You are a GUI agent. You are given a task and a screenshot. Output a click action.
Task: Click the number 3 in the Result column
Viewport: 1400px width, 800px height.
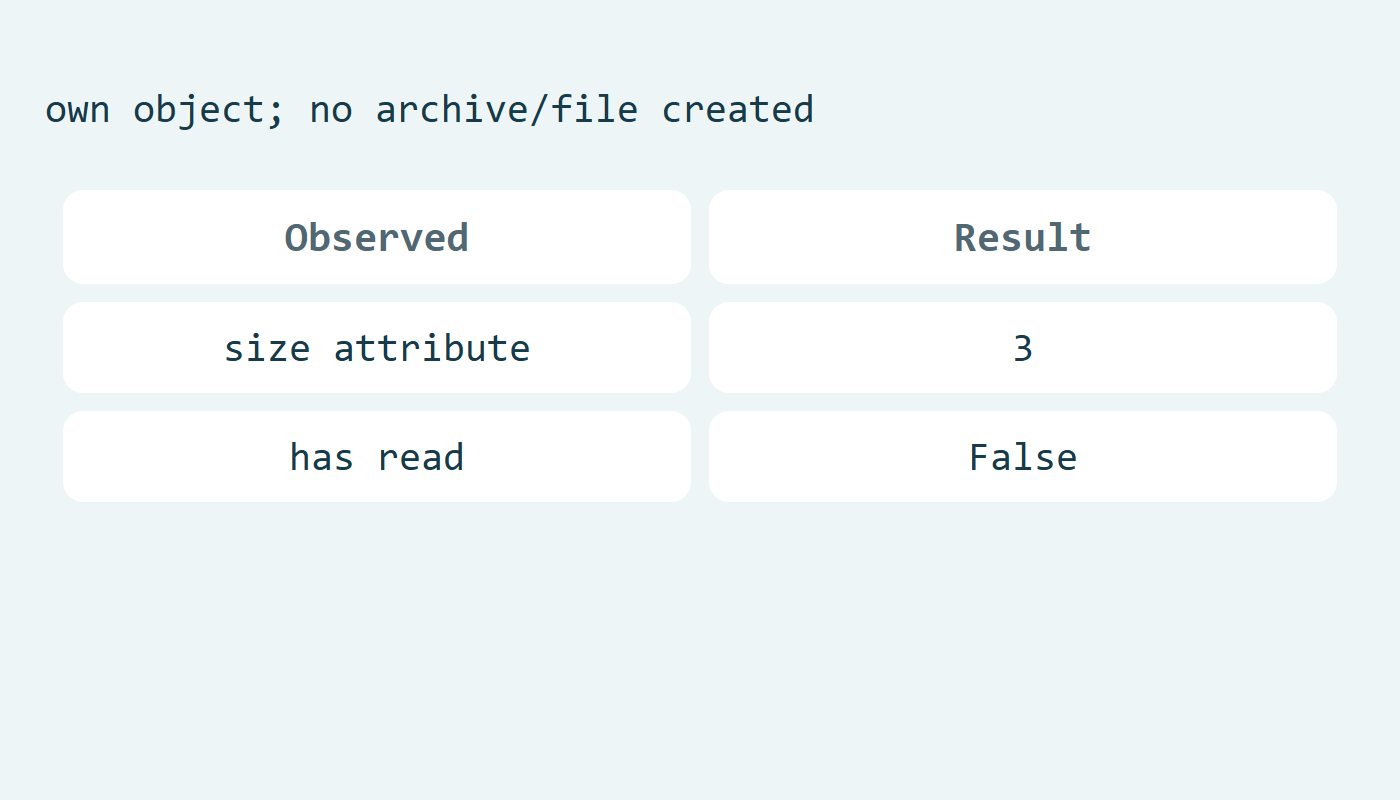[1023, 348]
